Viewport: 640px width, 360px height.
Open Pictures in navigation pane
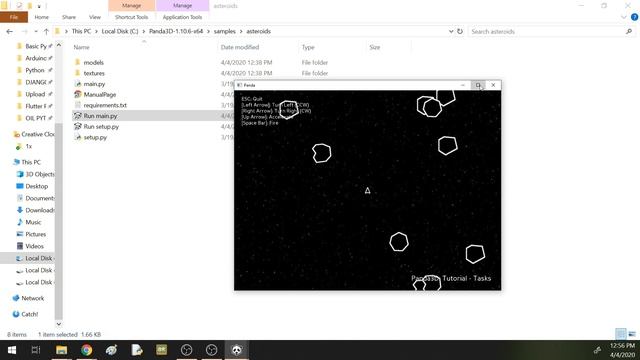(x=31, y=234)
